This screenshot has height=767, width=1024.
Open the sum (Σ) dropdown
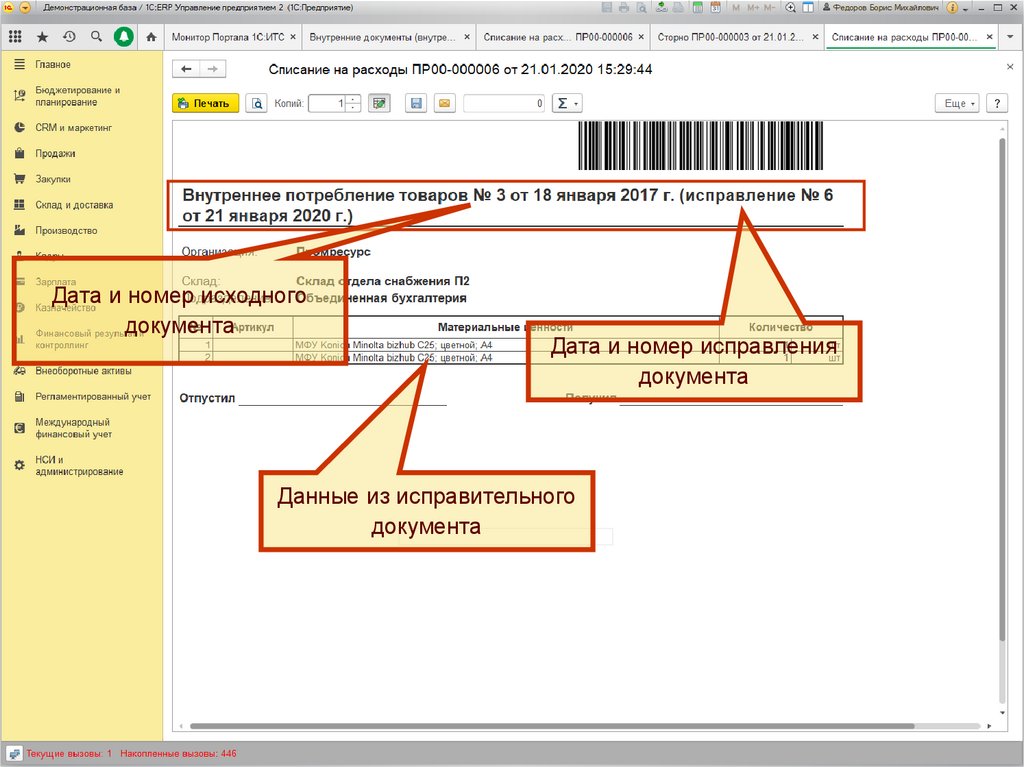pyautogui.click(x=567, y=103)
